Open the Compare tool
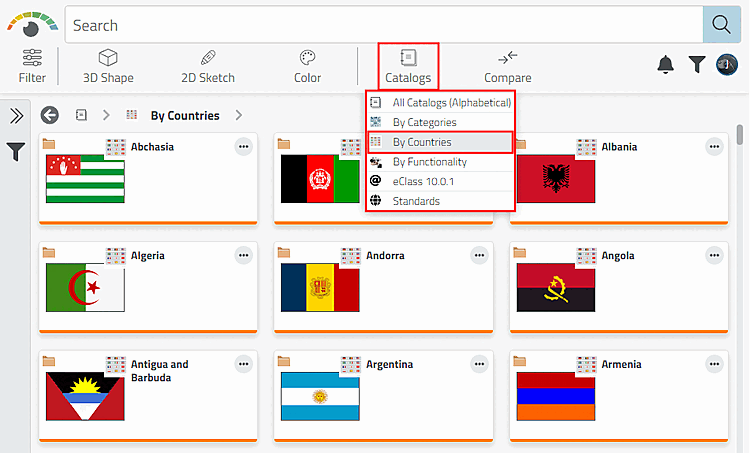750x453 pixels. pos(507,66)
